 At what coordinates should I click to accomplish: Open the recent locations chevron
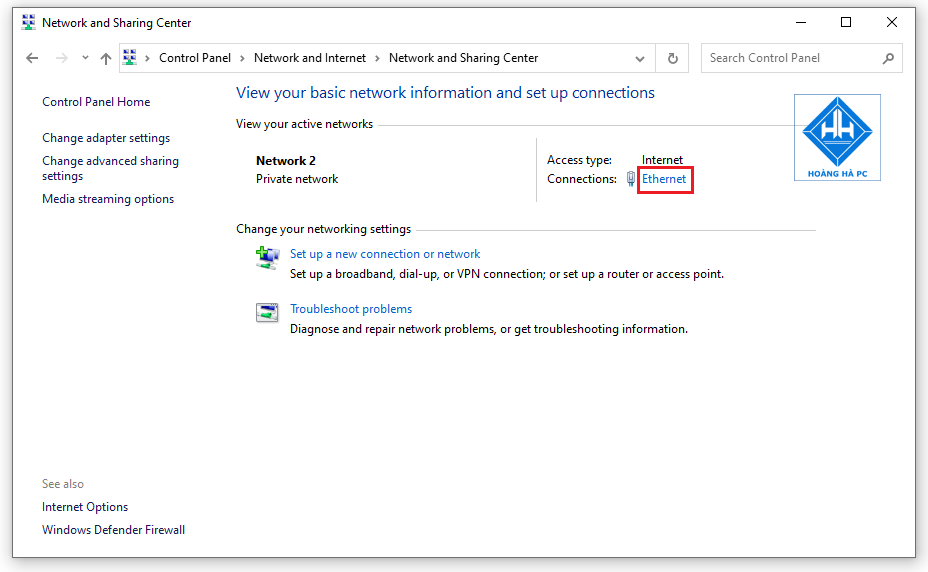85,58
